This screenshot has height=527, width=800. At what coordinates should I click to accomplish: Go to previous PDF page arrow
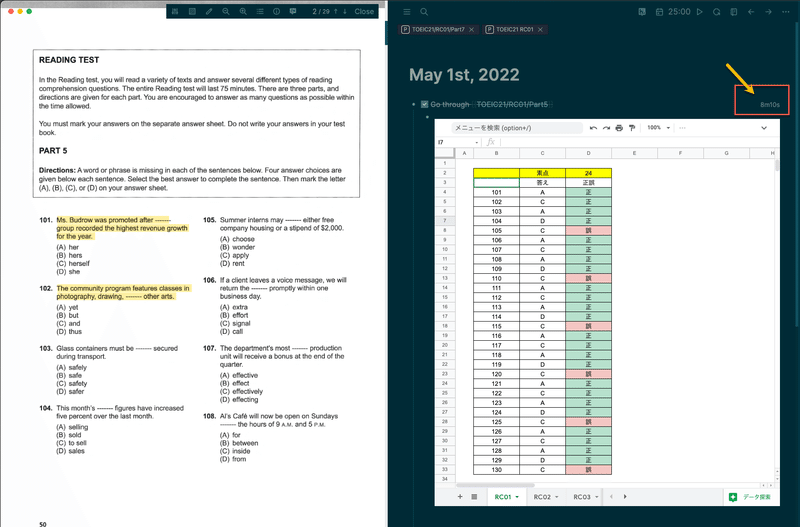[x=336, y=11]
